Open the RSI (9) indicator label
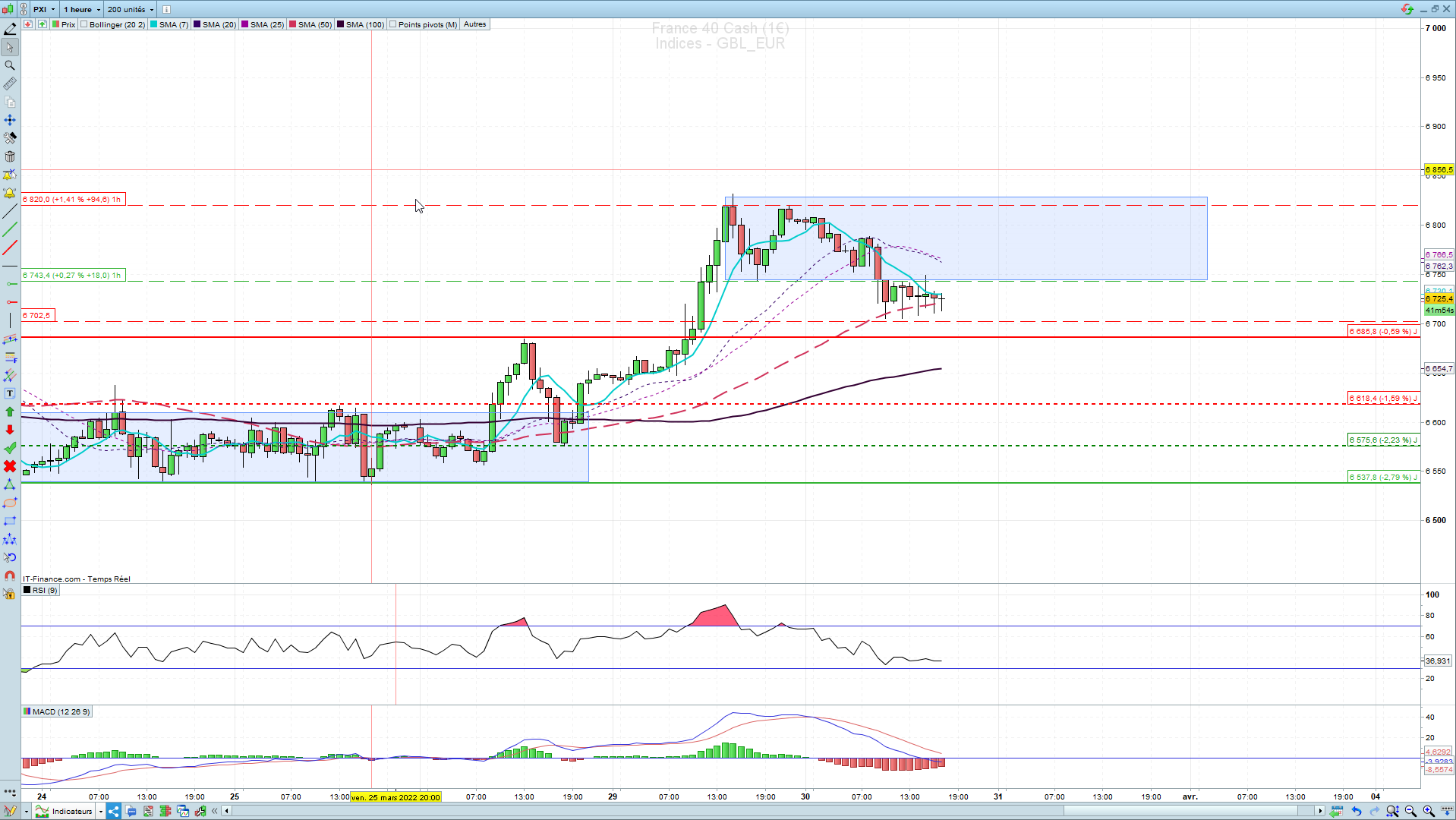Viewport: 1456px width, 820px height. click(41, 590)
